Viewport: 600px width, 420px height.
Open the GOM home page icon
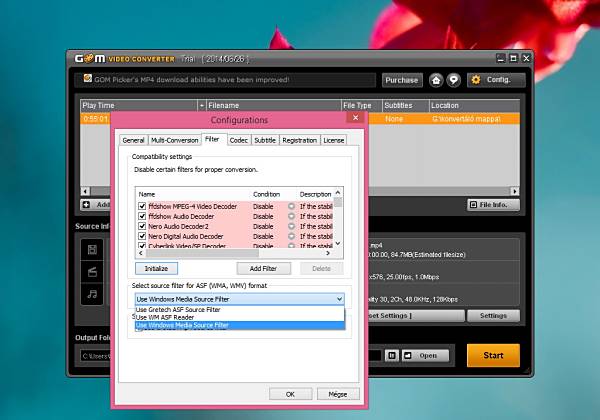click(436, 80)
